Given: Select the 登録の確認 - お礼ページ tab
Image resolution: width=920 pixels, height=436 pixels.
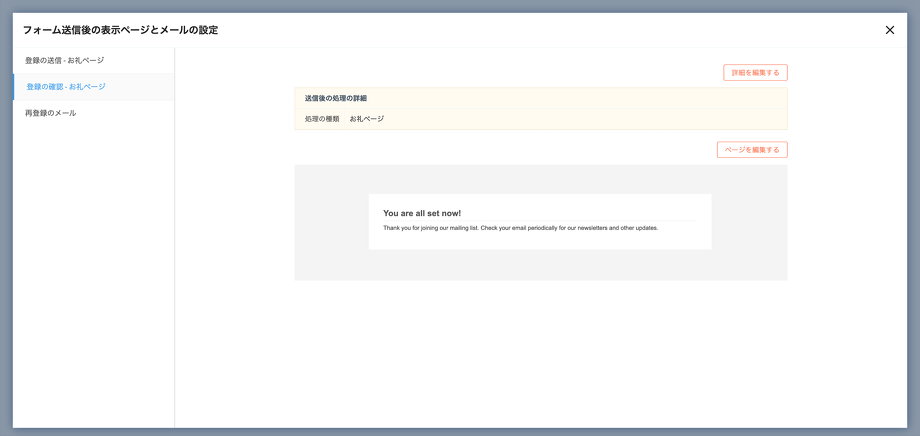Looking at the screenshot, I should click(66, 87).
